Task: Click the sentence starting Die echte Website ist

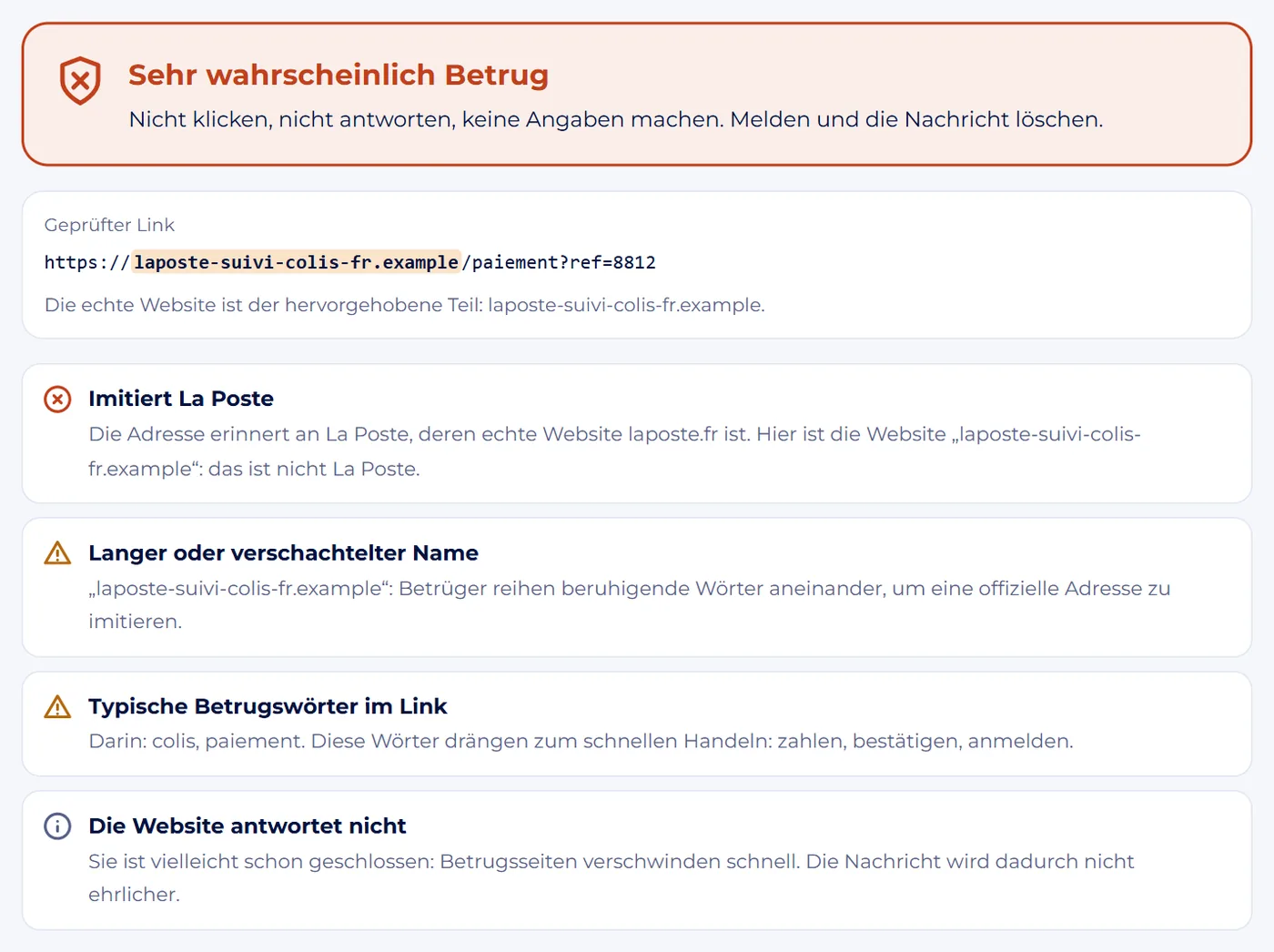Action: pyautogui.click(x=405, y=305)
